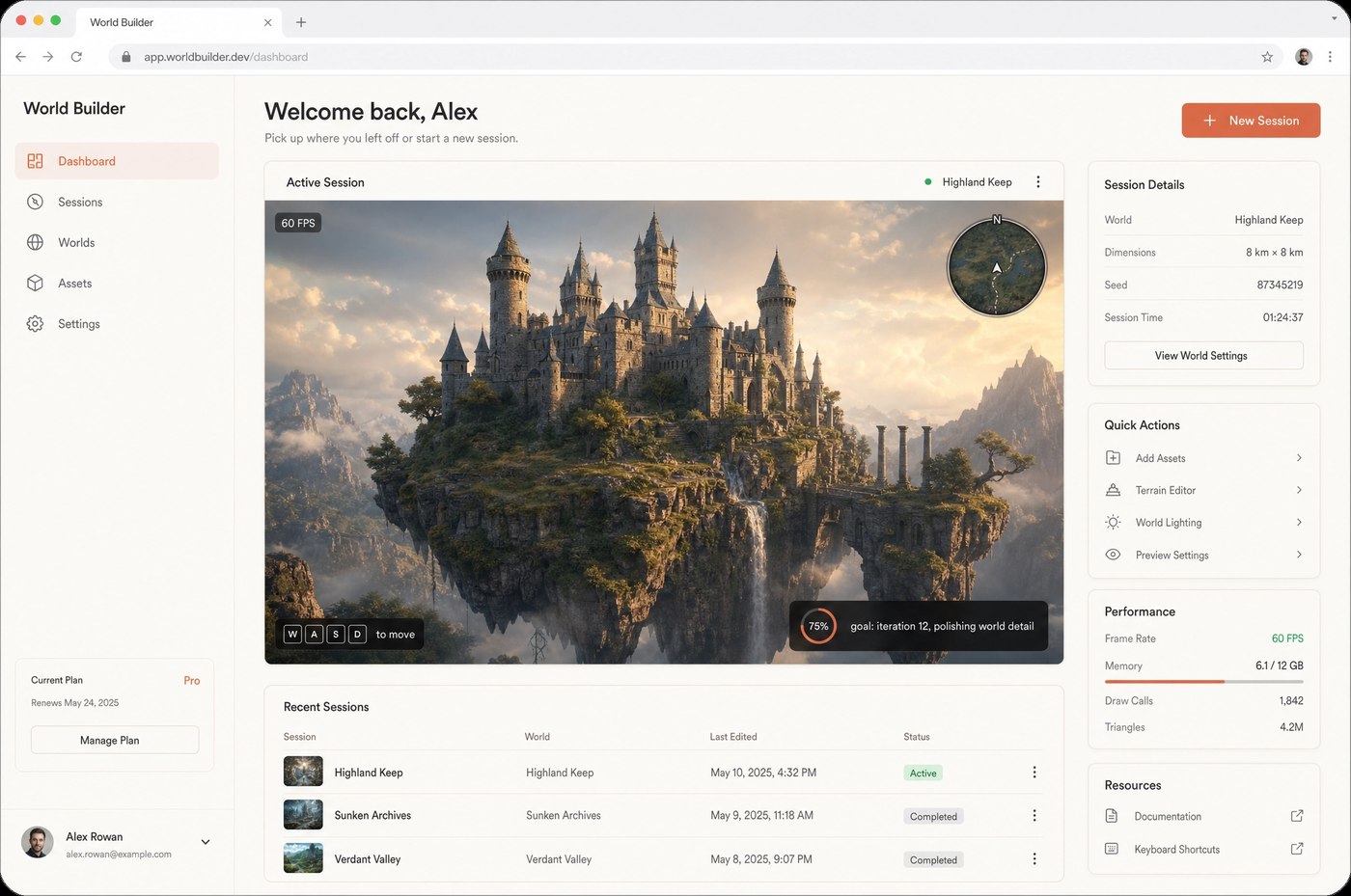This screenshot has width=1351, height=896.
Task: Click the Assets cube icon
Action: tap(35, 283)
